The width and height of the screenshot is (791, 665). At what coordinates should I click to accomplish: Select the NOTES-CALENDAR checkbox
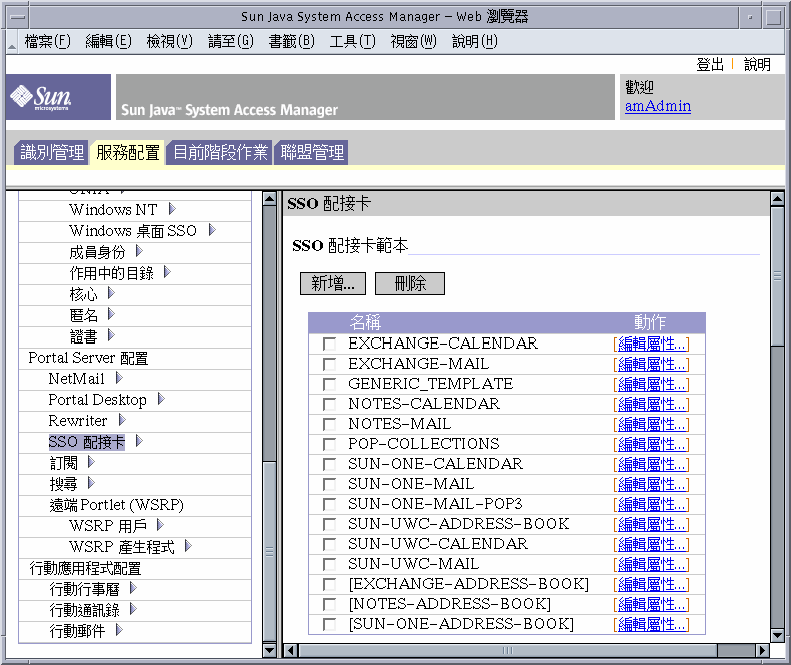[x=329, y=404]
